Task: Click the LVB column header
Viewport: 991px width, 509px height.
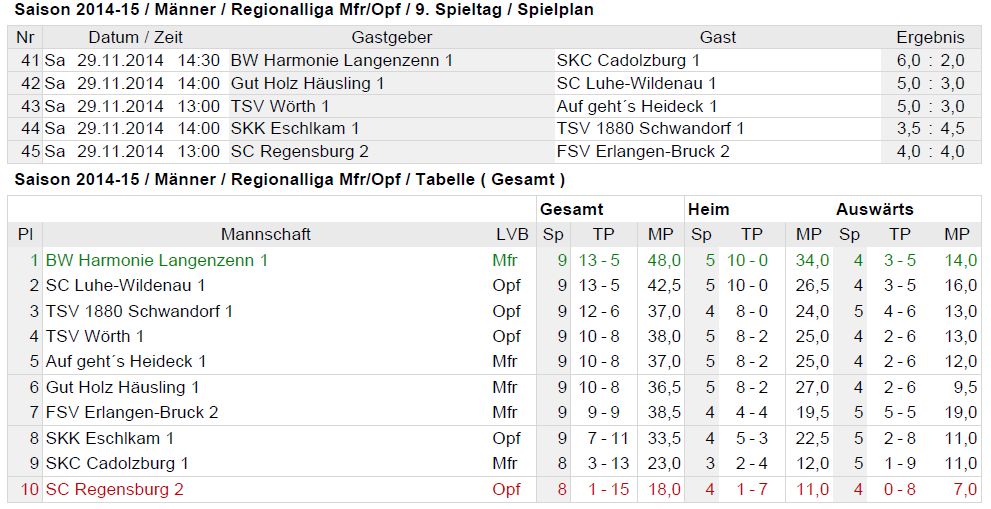Action: (x=512, y=235)
